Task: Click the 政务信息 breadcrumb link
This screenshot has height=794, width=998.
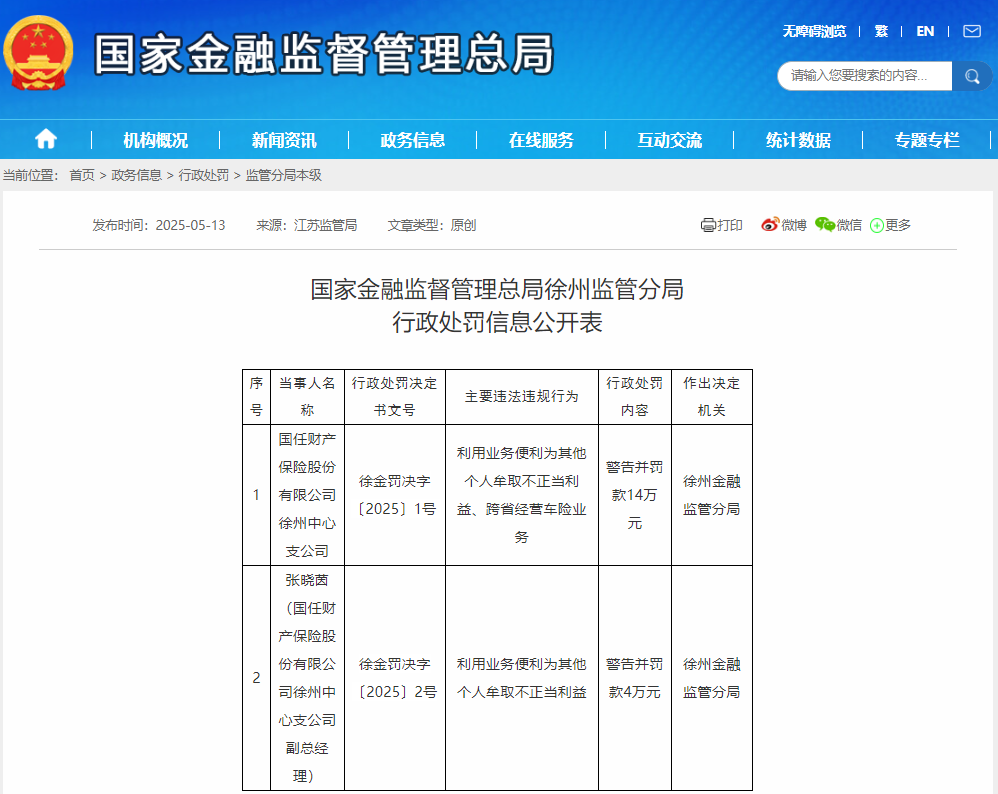Action: (x=136, y=175)
